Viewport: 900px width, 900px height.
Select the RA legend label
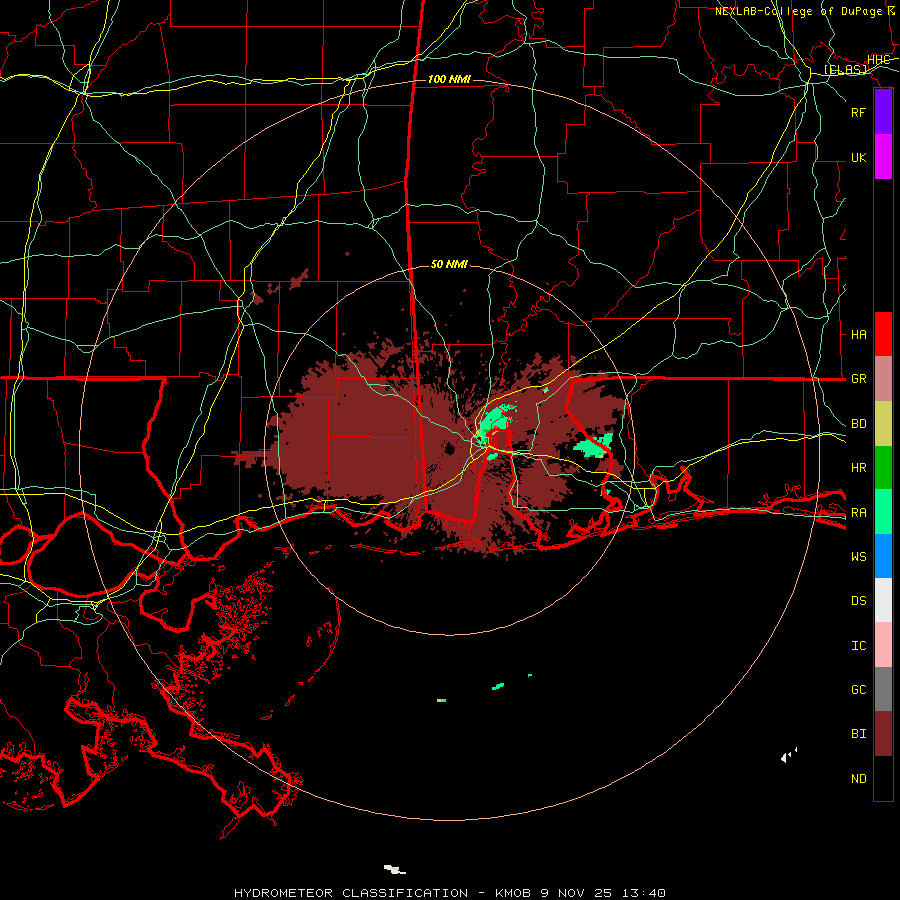tap(858, 513)
